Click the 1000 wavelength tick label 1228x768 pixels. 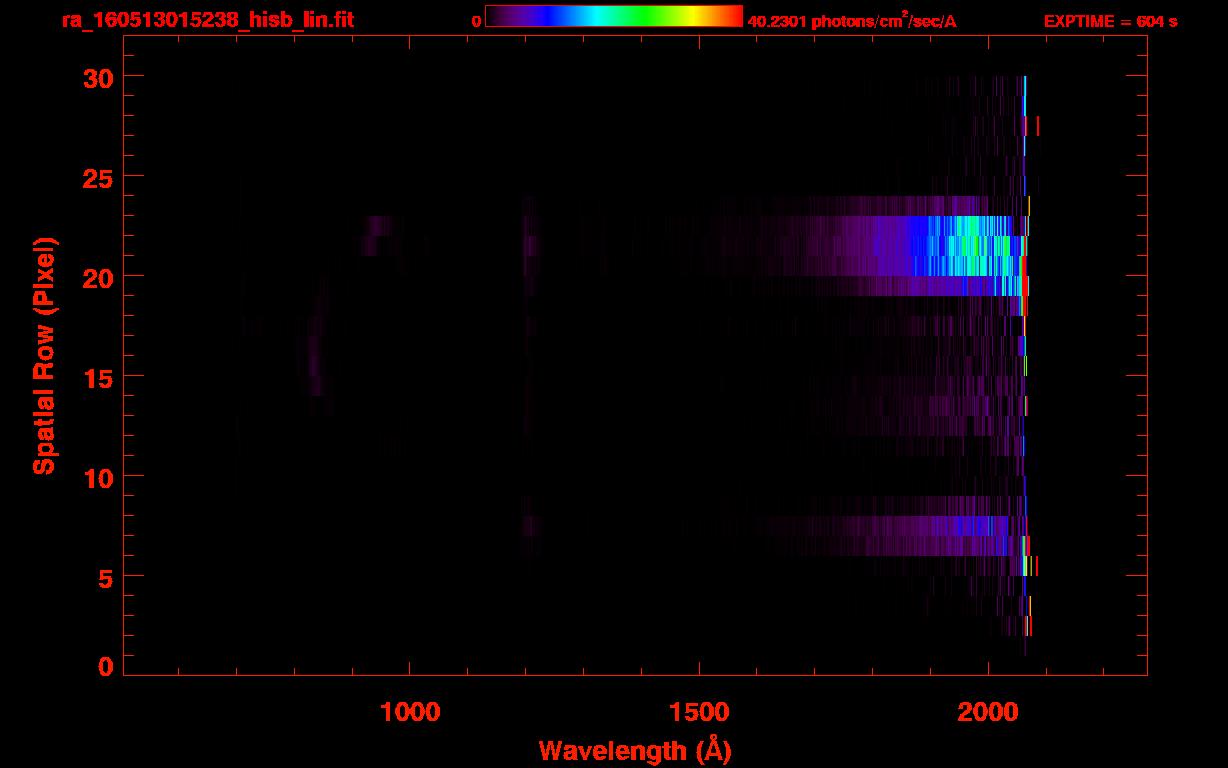(x=409, y=712)
